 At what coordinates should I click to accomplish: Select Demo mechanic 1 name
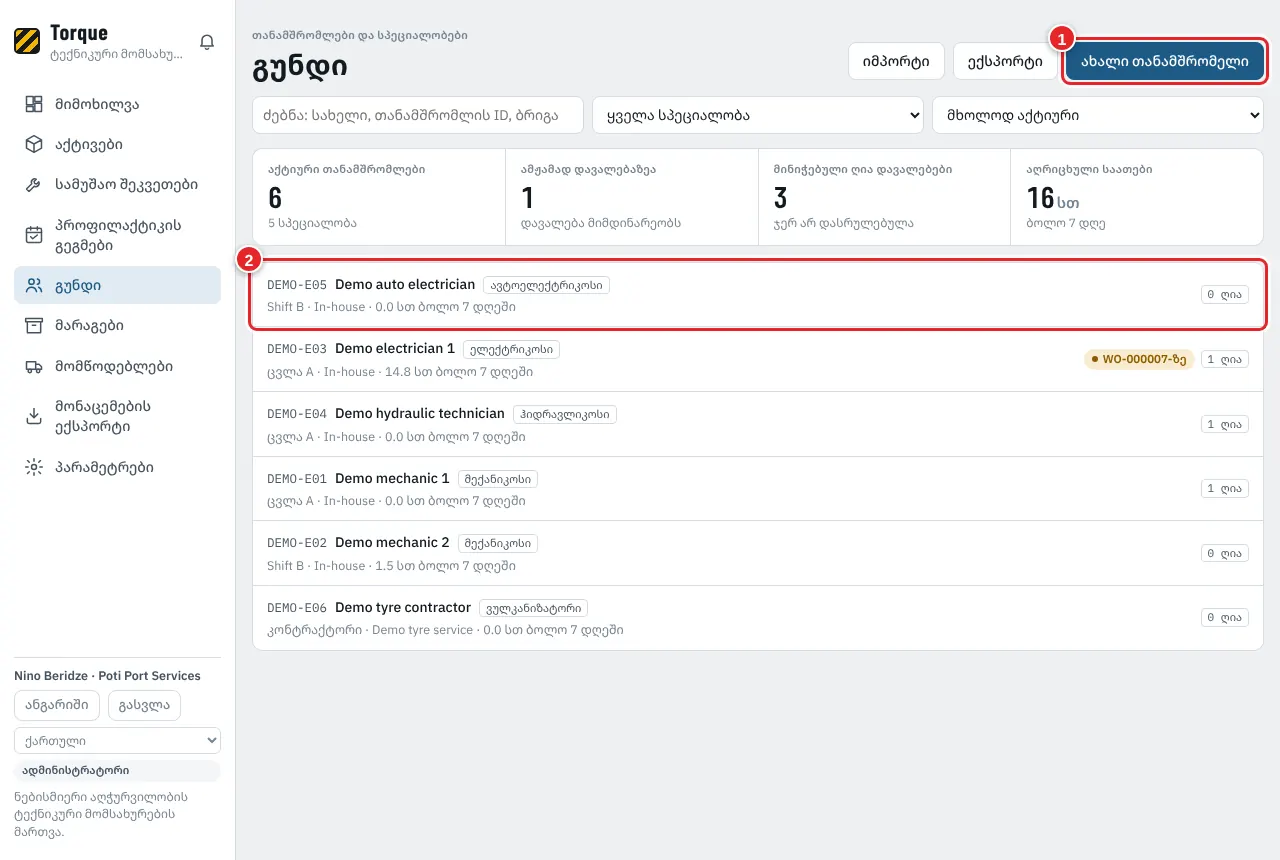(392, 478)
